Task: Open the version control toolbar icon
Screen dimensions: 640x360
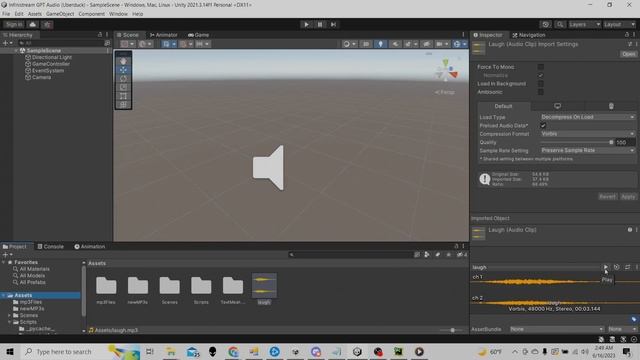Action: [47, 24]
